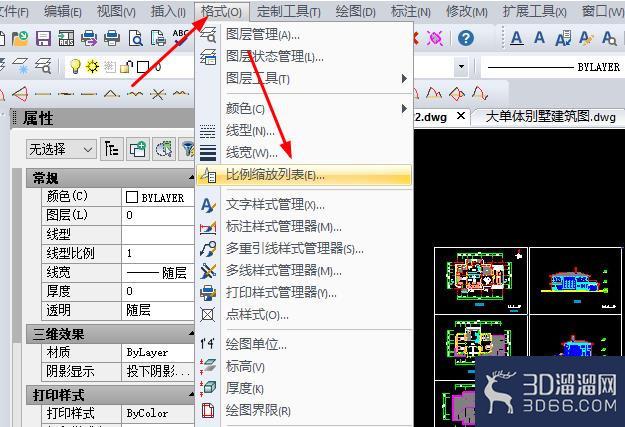Choose 图层状态管理(L)... menu entry
The height and width of the screenshot is (427, 625).
point(304,57)
